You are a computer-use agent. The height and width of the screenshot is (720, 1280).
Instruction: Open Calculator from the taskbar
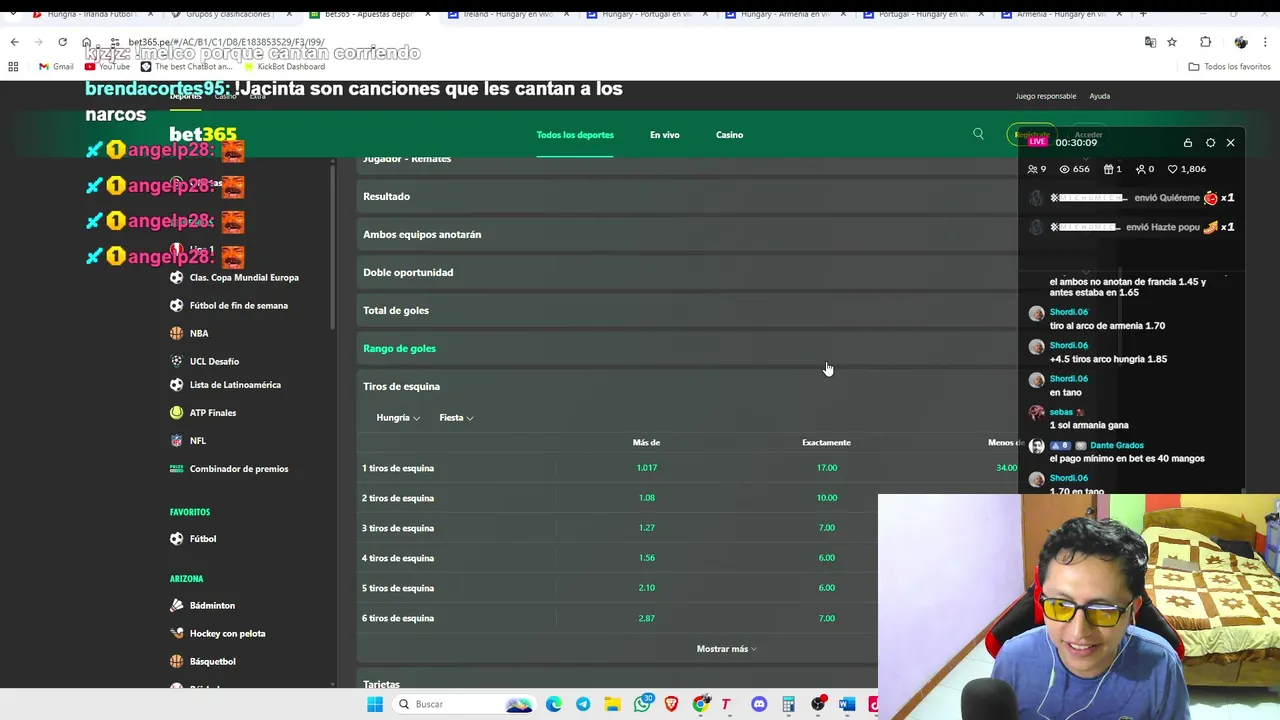point(788,704)
